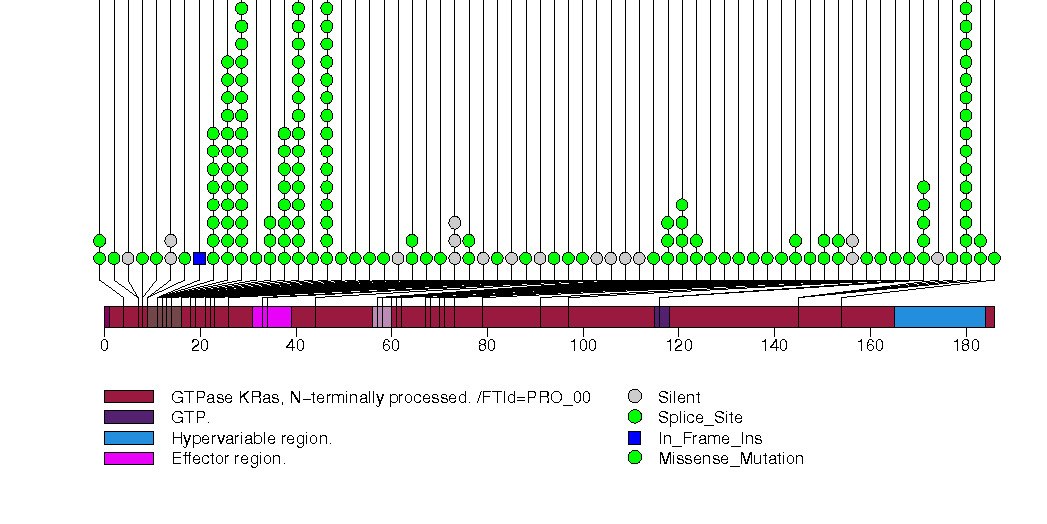Select the leftmost green mutation circle at position 0
The height and width of the screenshot is (524, 1047).
click(99, 258)
